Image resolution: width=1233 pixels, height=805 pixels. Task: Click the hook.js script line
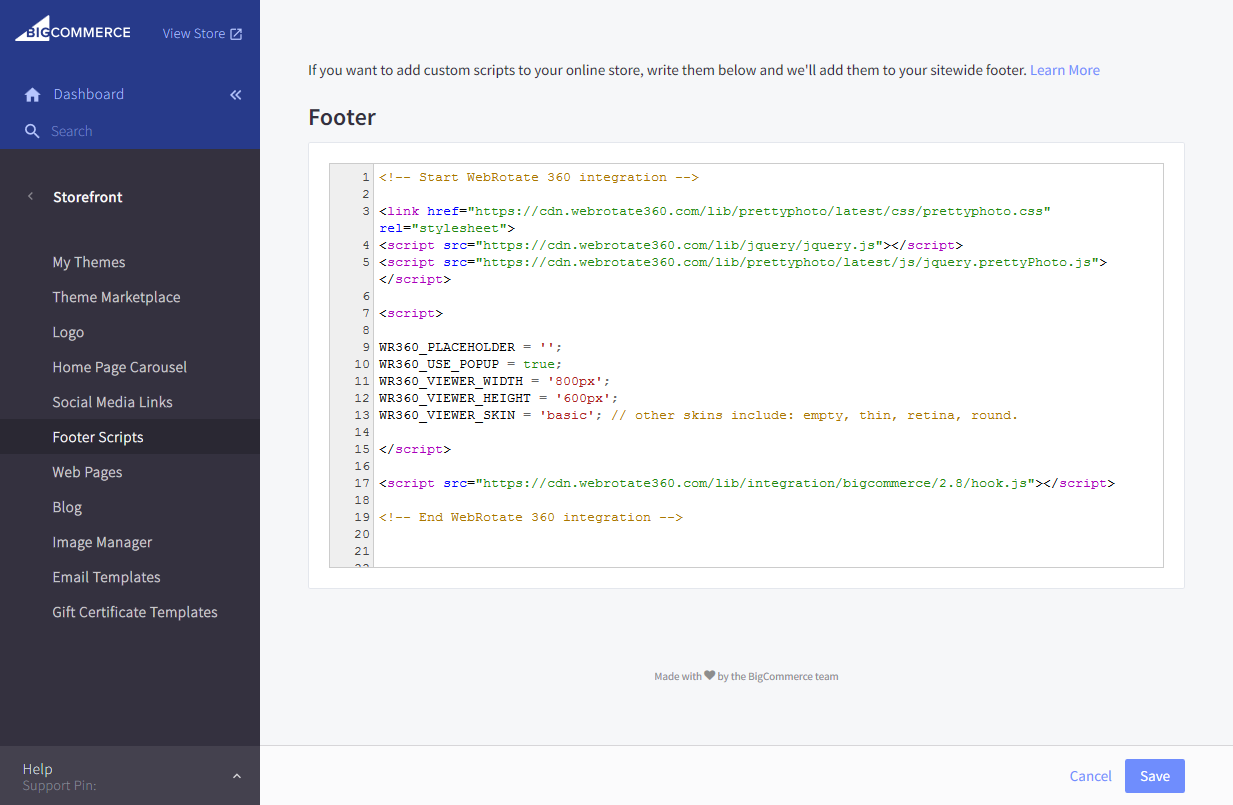(x=747, y=483)
